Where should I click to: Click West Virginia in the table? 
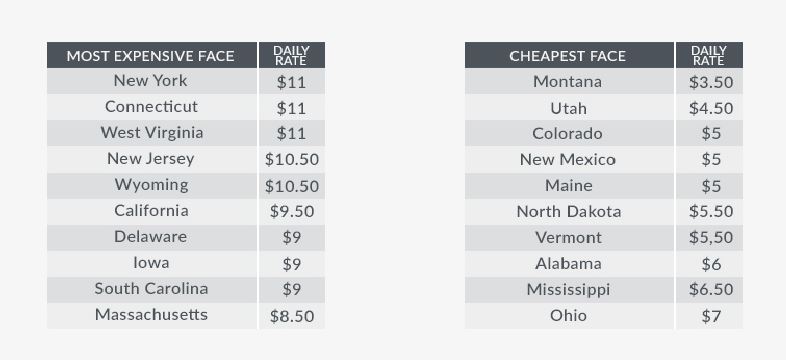pos(151,133)
